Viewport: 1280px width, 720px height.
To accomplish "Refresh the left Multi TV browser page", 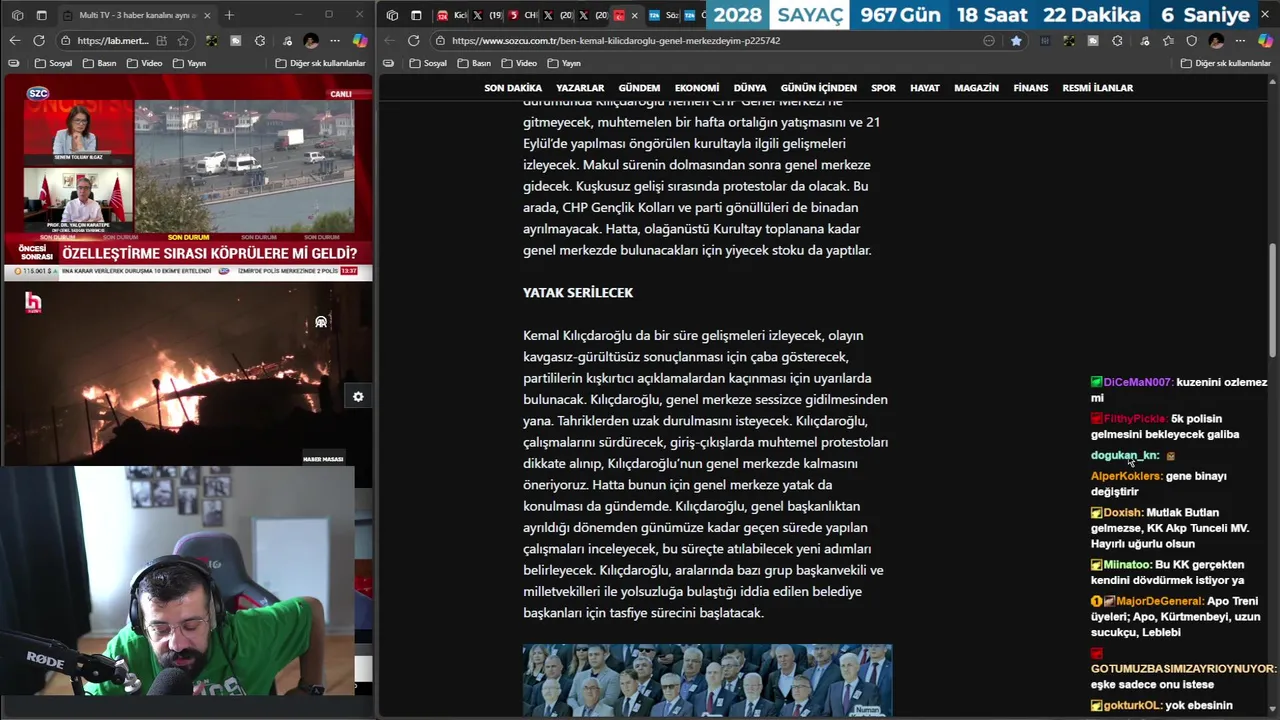I will coord(38,41).
